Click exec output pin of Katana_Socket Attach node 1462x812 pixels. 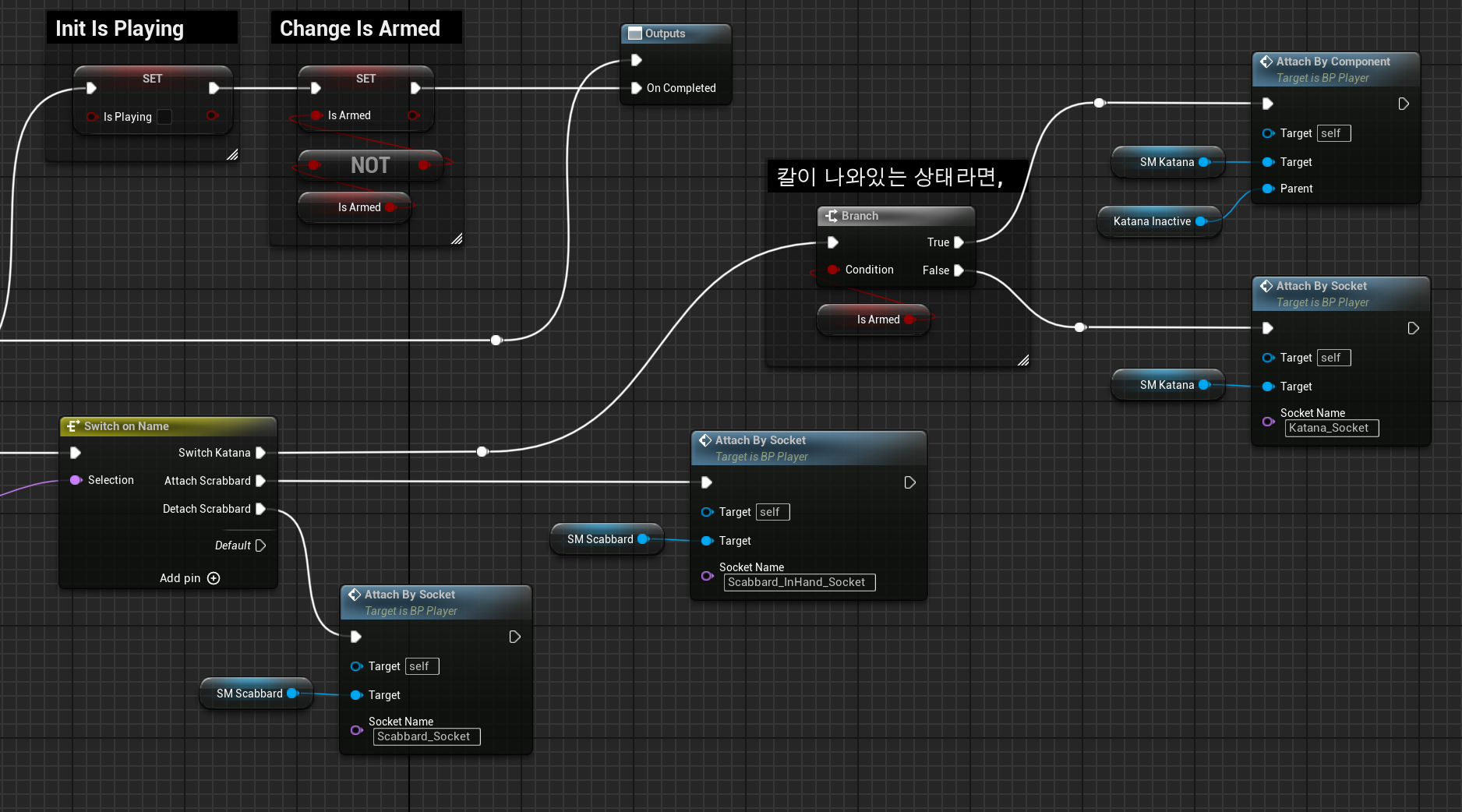1413,328
